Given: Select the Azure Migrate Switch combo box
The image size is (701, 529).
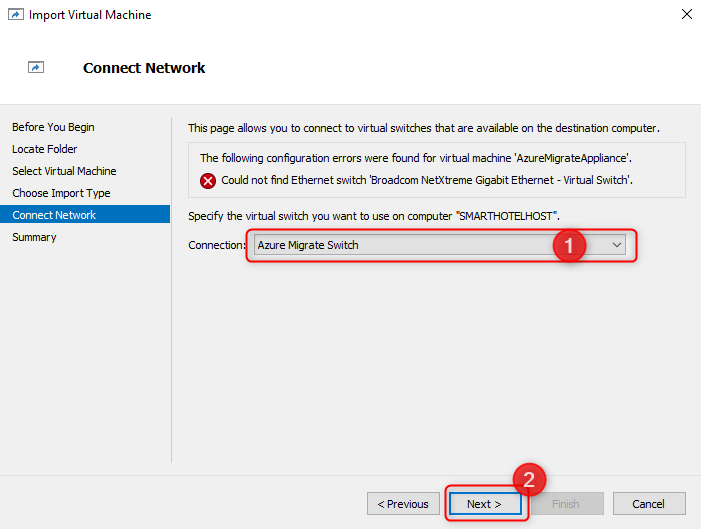Looking at the screenshot, I should pyautogui.click(x=439, y=245).
